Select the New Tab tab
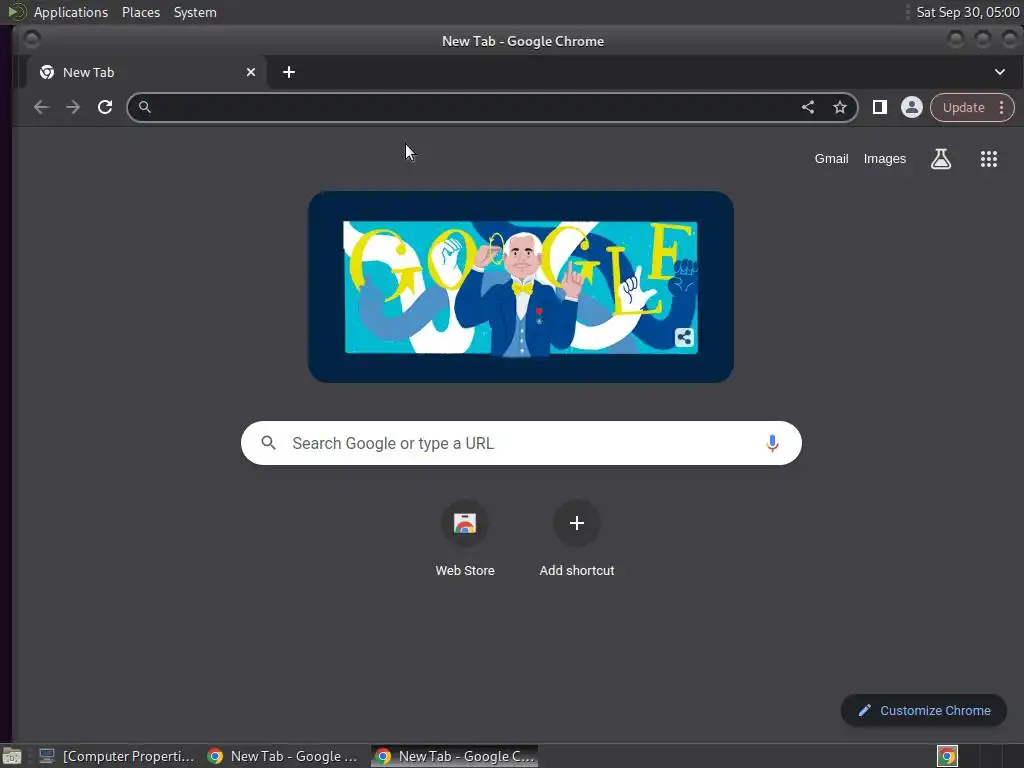The height and width of the screenshot is (768, 1024). tap(146, 72)
